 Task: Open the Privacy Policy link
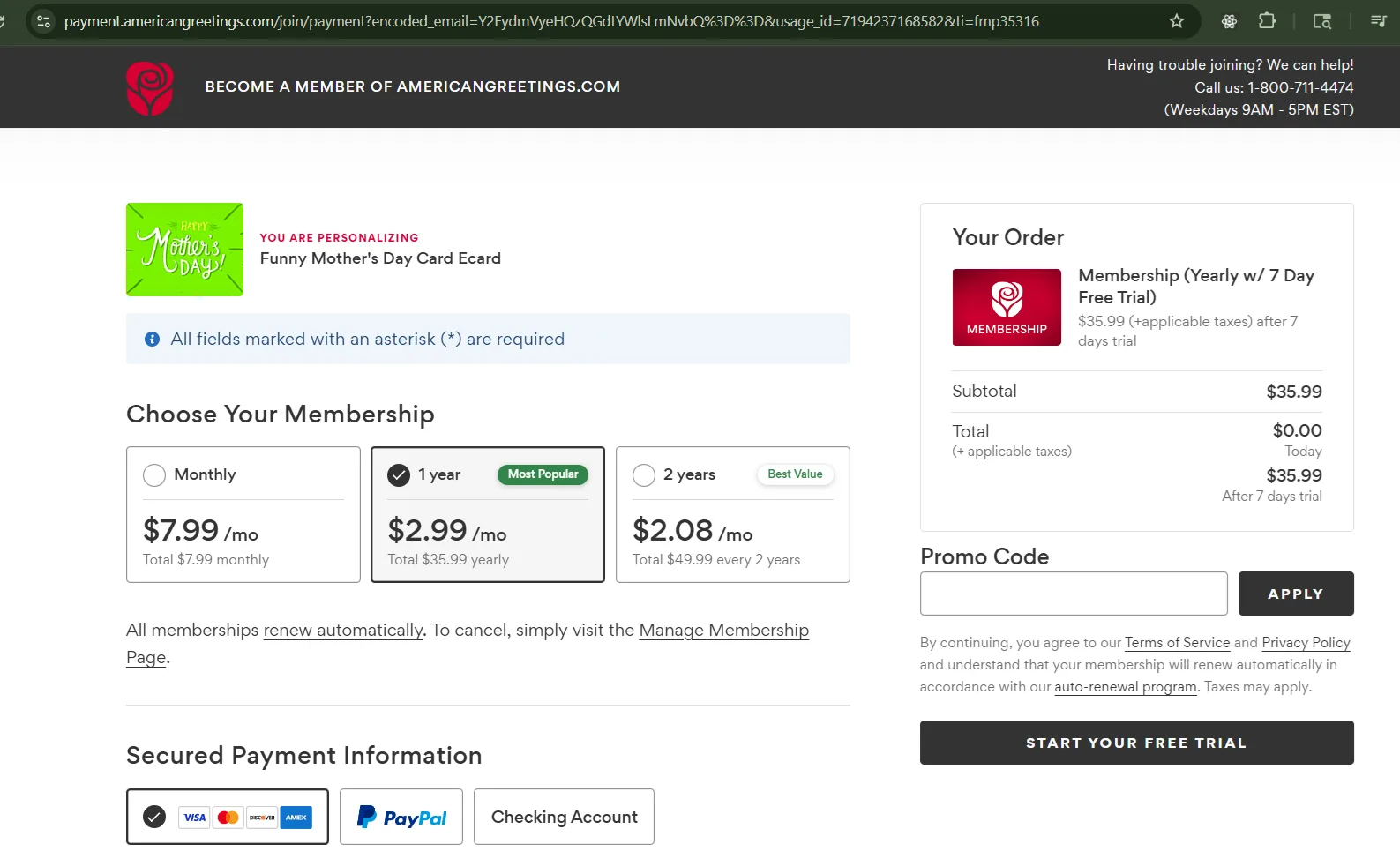1306,643
